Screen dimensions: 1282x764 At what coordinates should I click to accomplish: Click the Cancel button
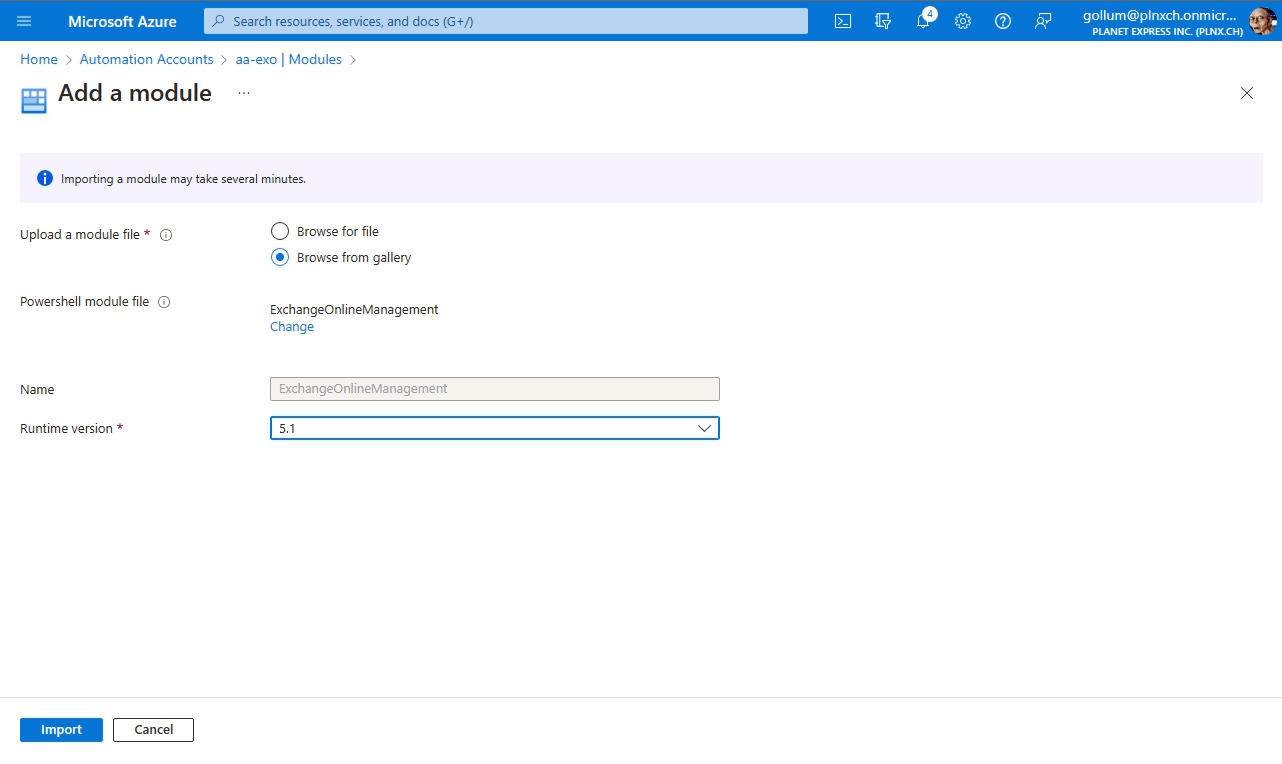[153, 729]
